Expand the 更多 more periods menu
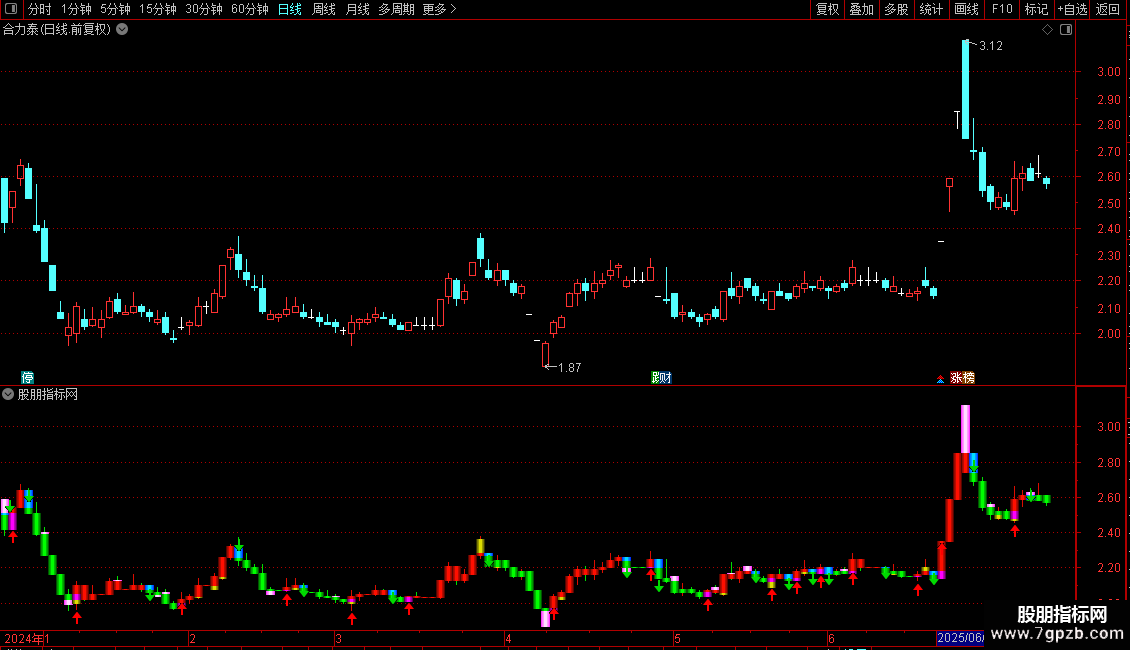The image size is (1130, 650). (439, 9)
